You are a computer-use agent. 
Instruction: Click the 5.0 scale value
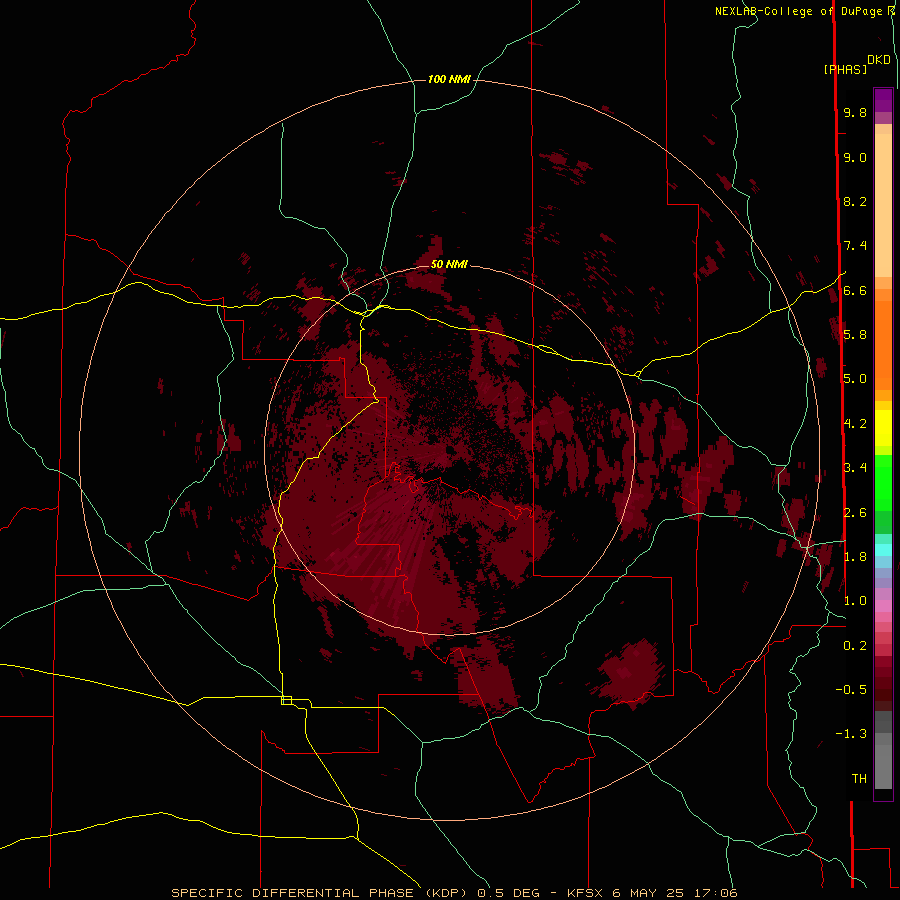click(855, 379)
